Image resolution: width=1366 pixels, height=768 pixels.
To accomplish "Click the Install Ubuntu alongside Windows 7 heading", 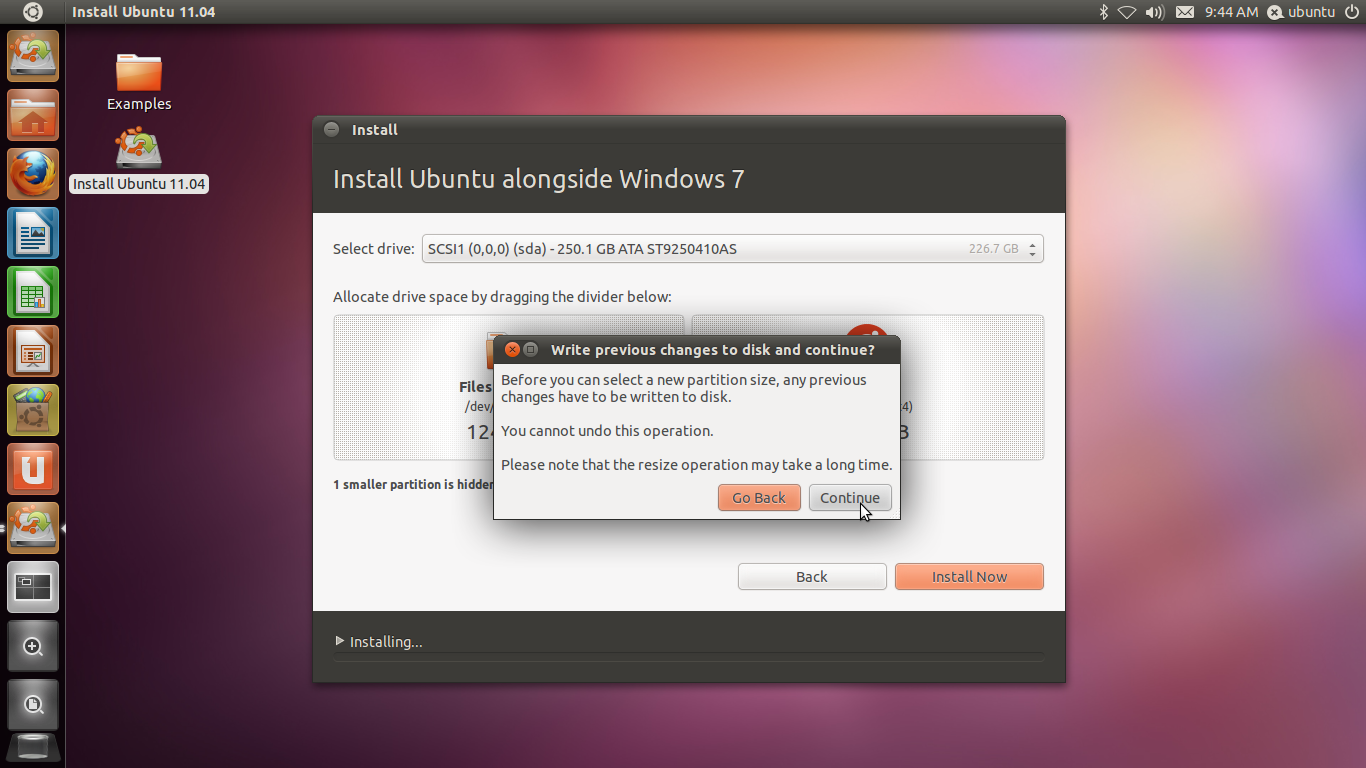I will tap(538, 179).
